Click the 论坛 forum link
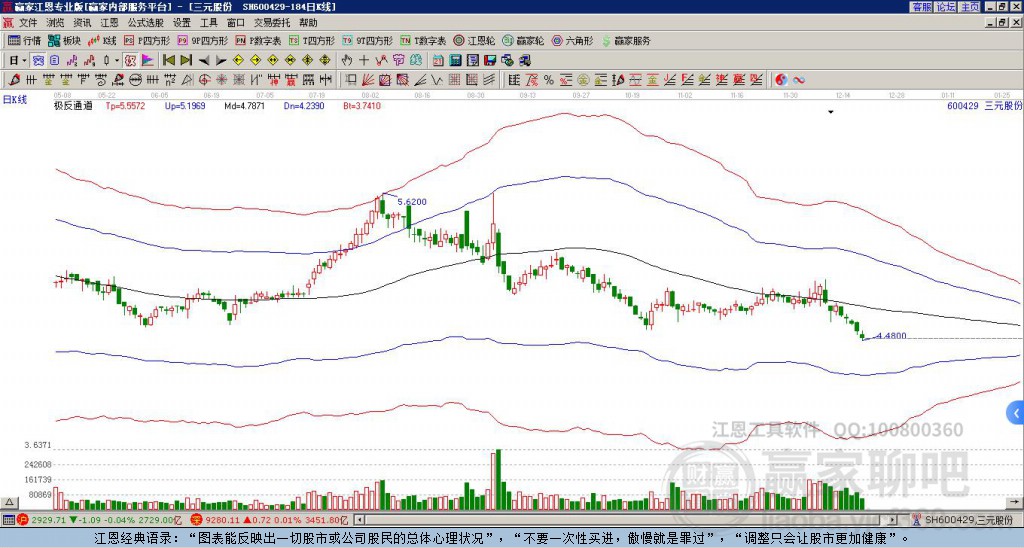 945,6
